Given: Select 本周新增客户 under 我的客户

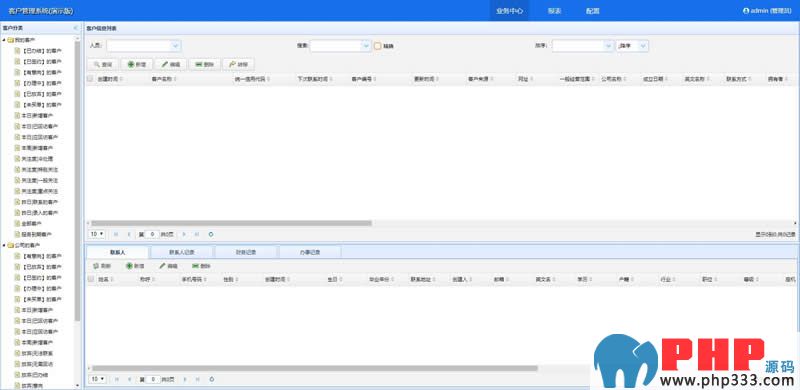Looking at the screenshot, I should [x=37, y=148].
